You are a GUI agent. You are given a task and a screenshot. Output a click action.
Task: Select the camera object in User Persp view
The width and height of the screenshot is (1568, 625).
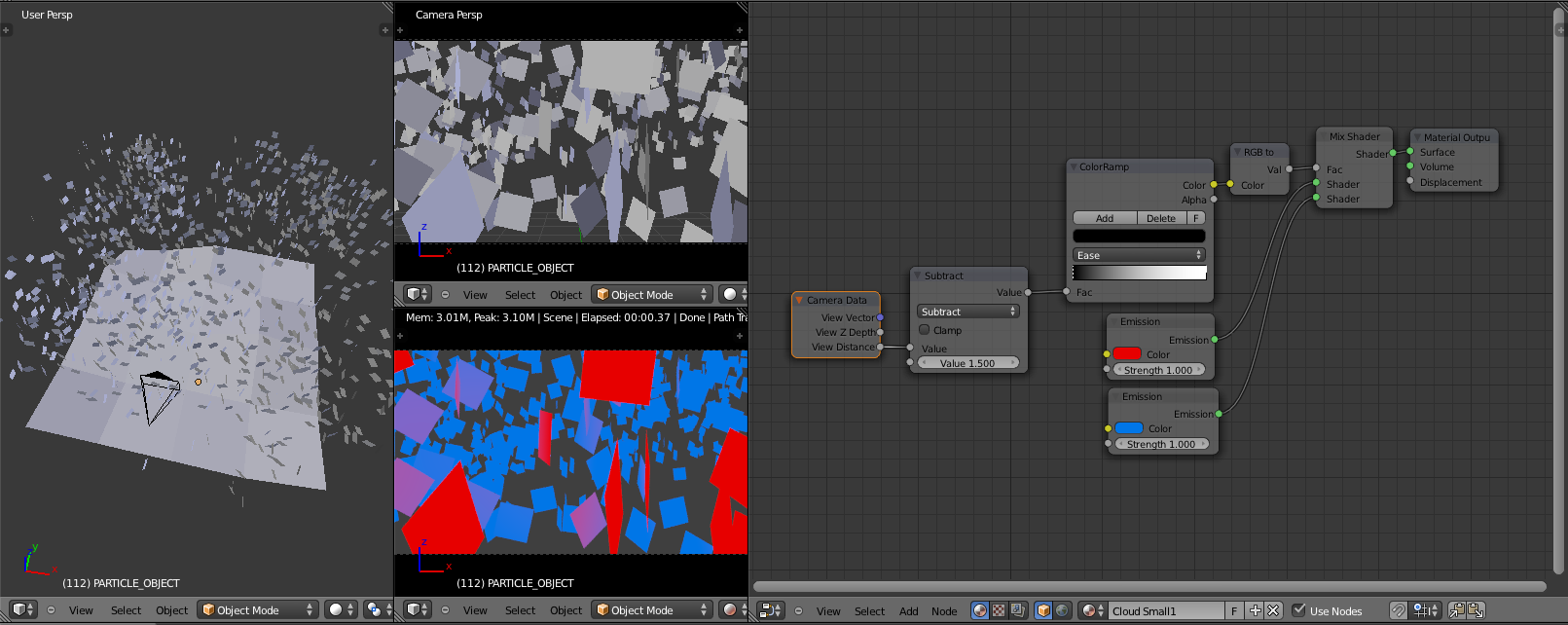point(160,396)
